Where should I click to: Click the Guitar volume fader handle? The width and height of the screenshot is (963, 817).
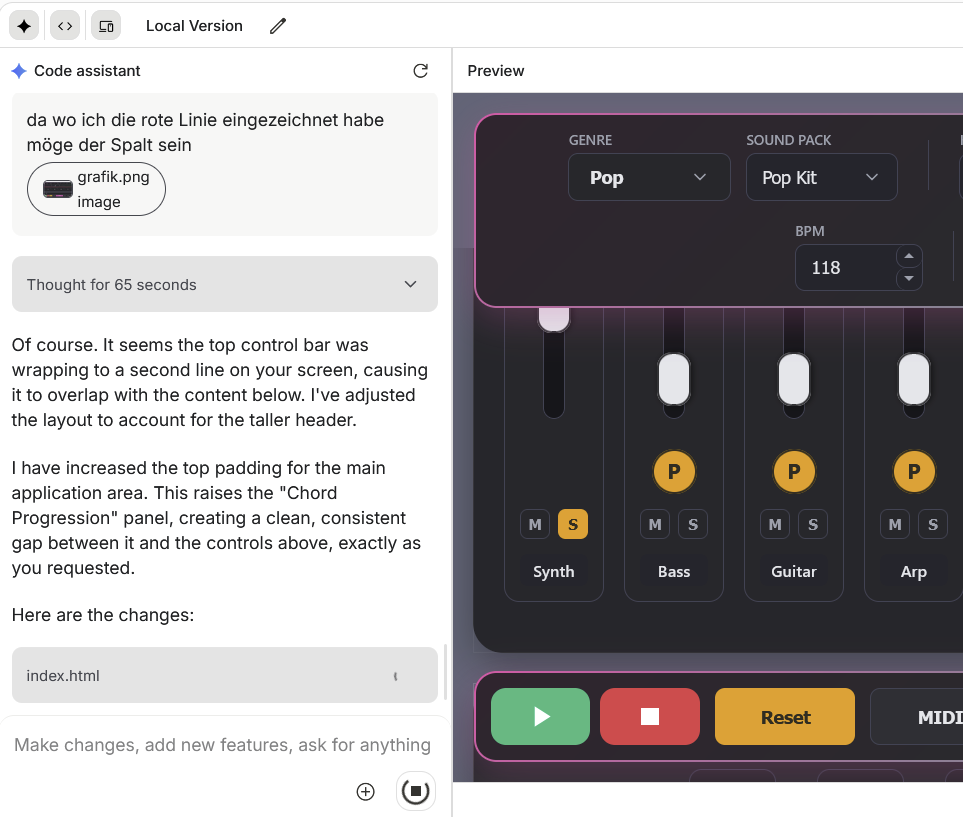pyautogui.click(x=793, y=379)
